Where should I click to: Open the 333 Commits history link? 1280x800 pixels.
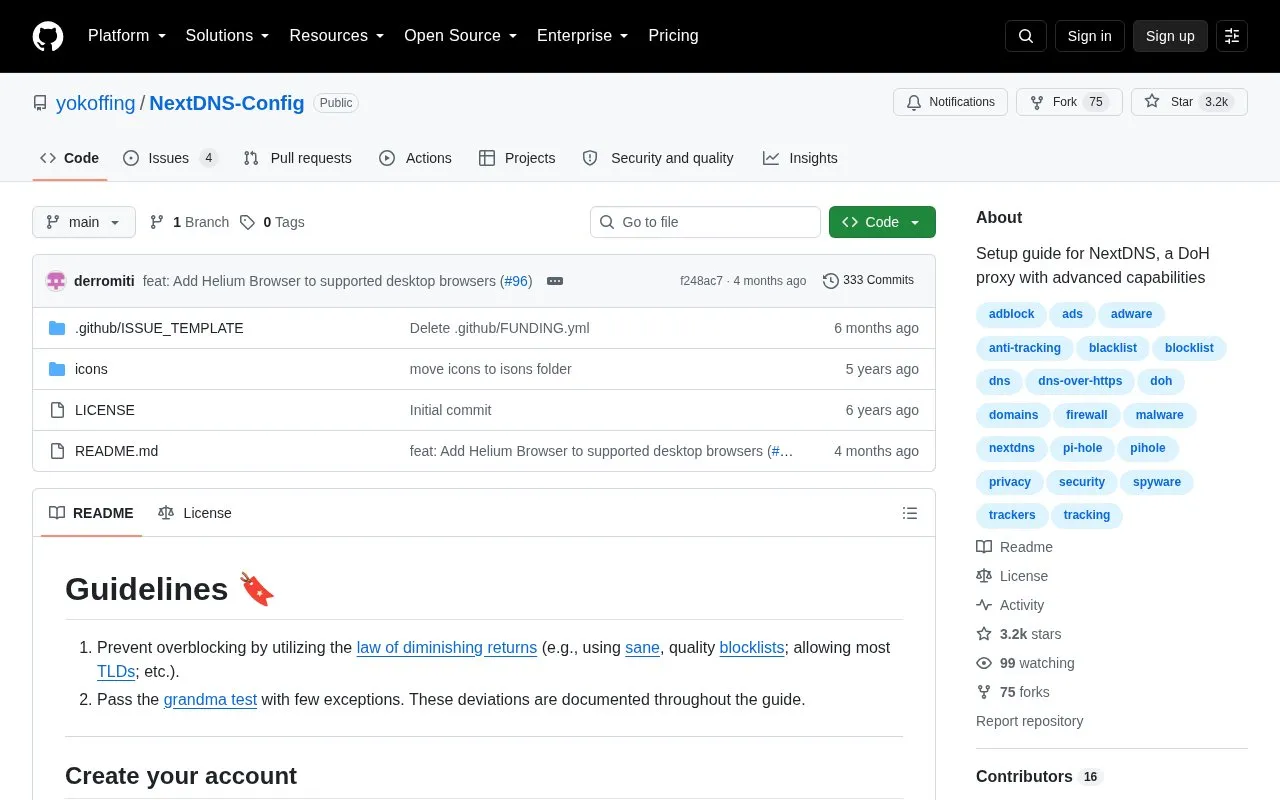pos(868,281)
